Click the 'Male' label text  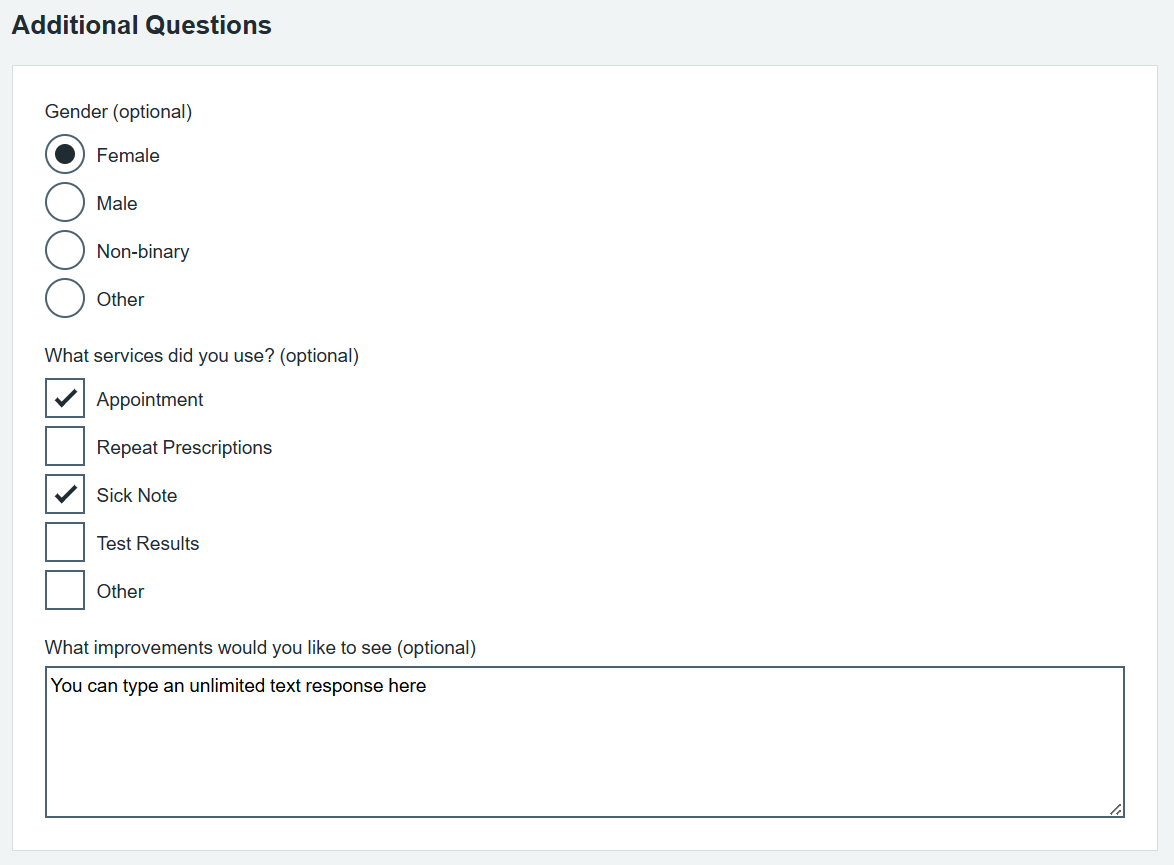pyautogui.click(x=117, y=204)
